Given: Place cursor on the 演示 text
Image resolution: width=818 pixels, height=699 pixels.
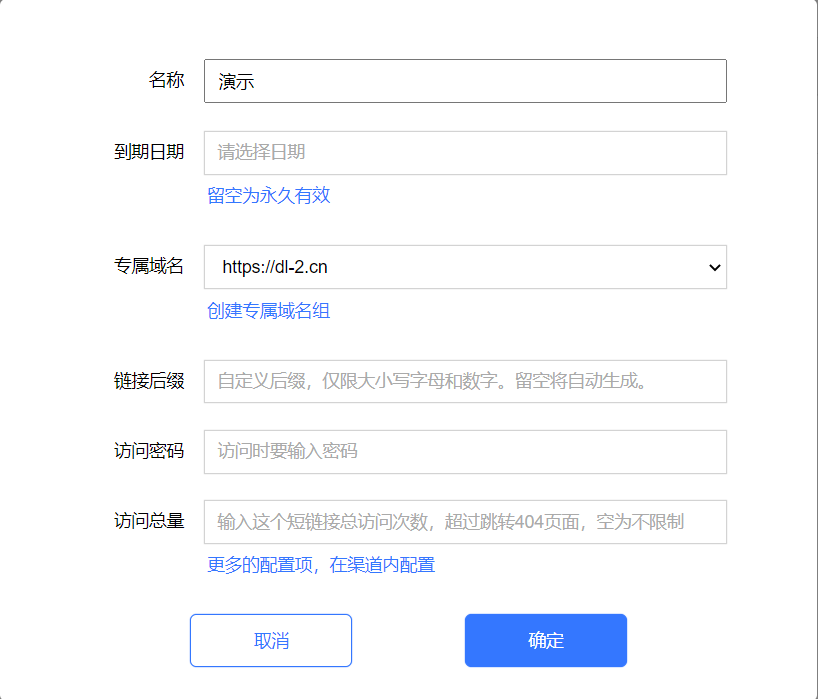Looking at the screenshot, I should tap(236, 82).
